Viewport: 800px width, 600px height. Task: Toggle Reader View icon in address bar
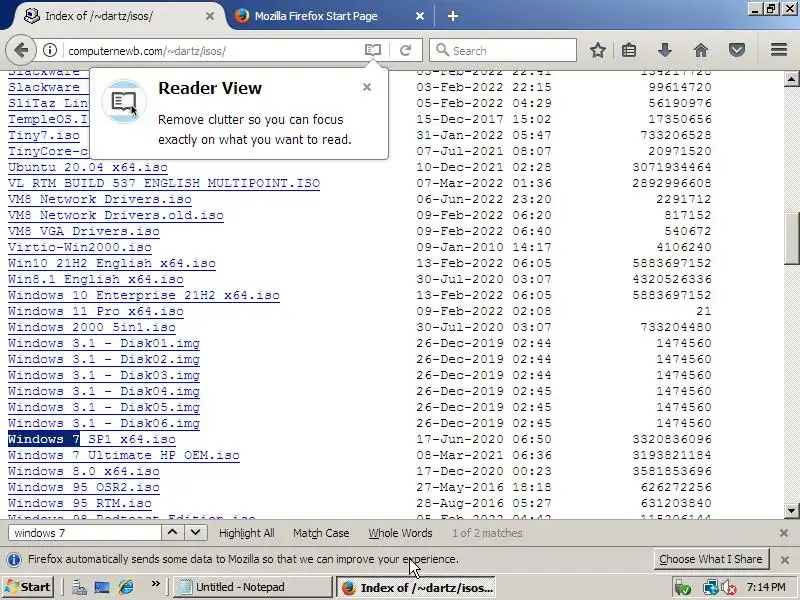coord(373,50)
